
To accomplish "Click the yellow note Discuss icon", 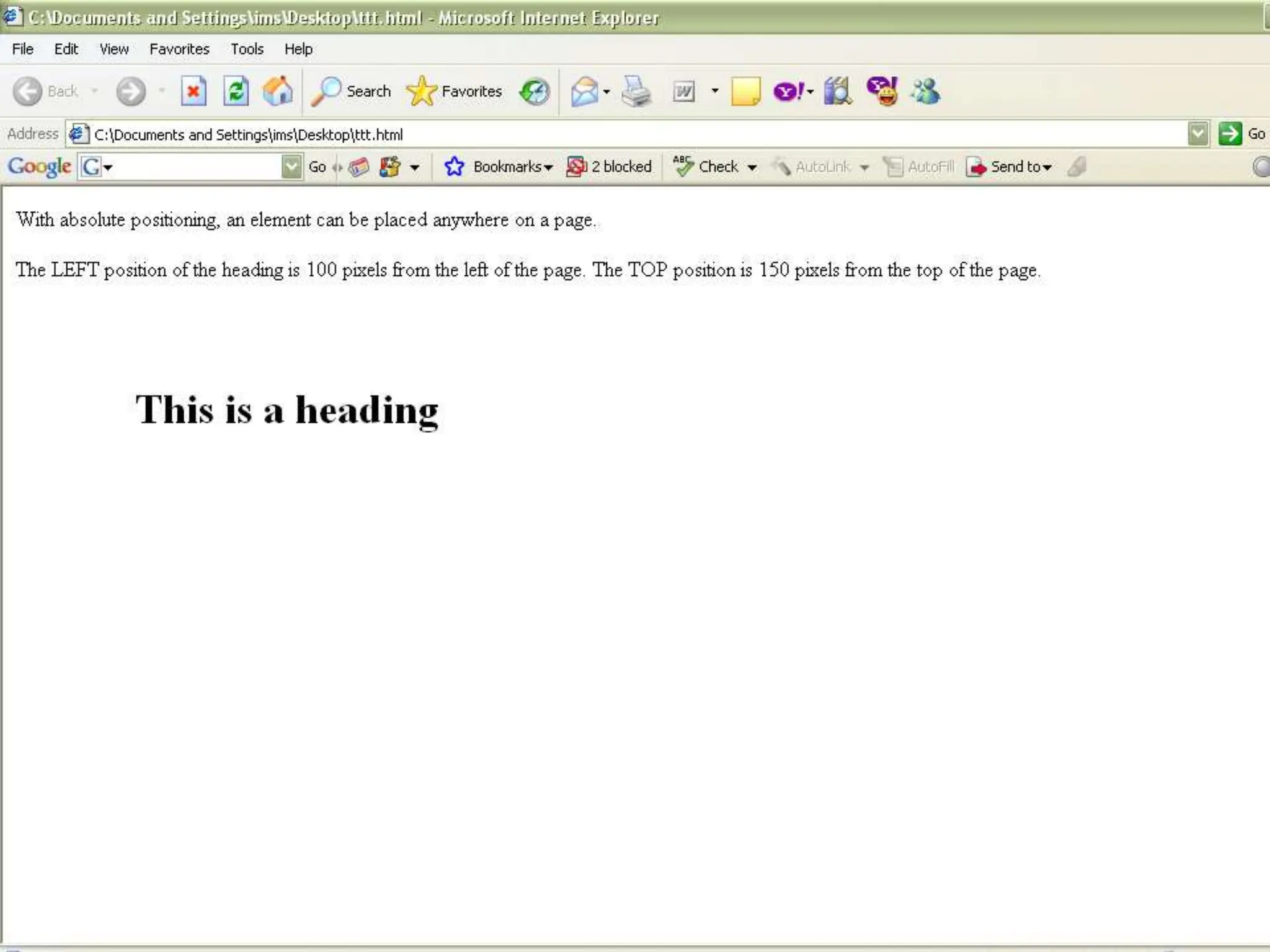I will pos(745,92).
